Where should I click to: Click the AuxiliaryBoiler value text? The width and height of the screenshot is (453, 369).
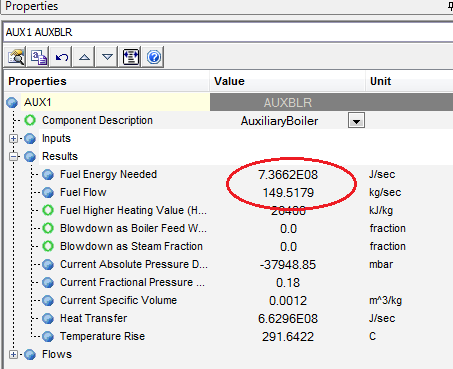tap(279, 121)
